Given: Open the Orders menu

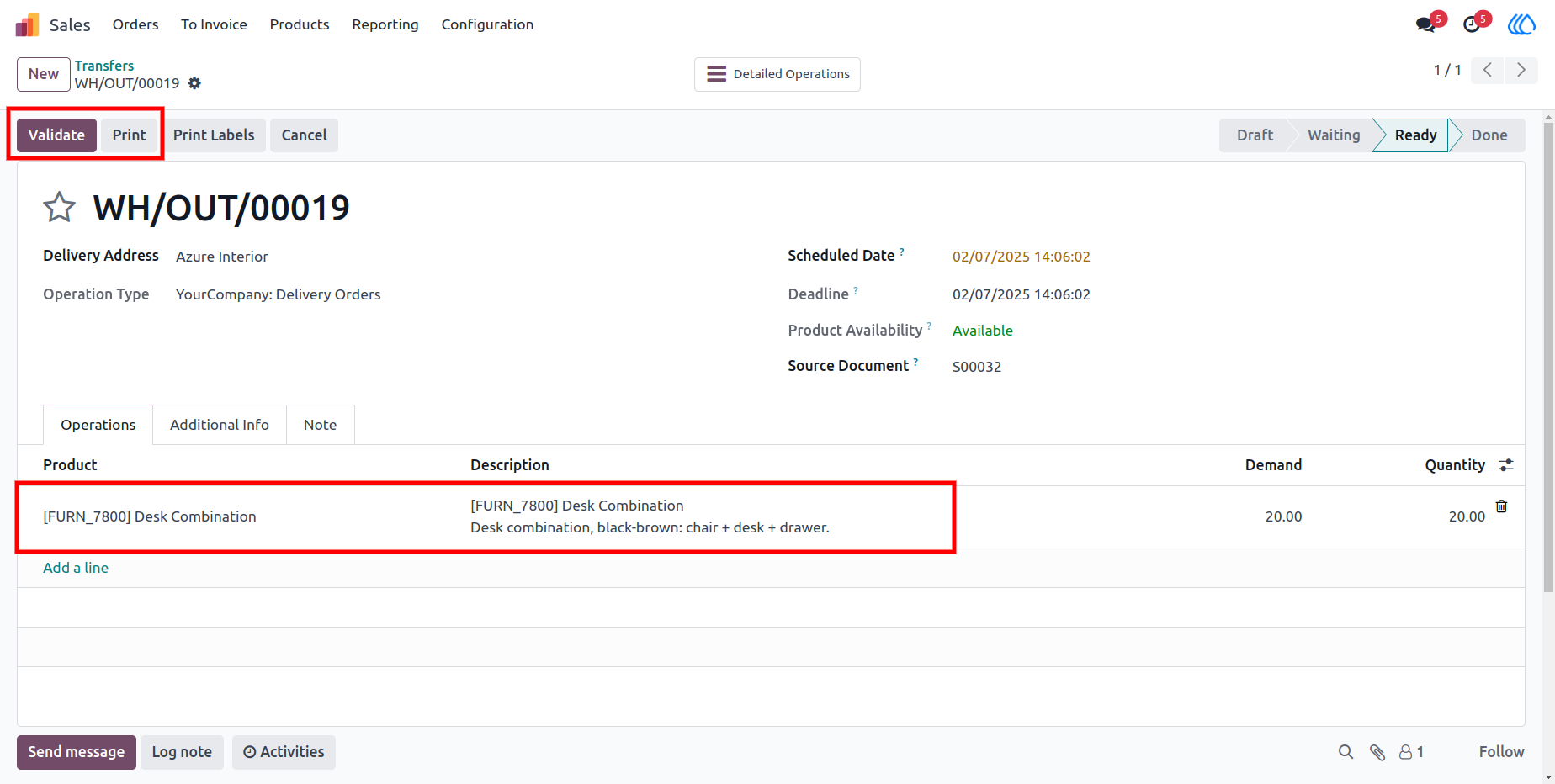Looking at the screenshot, I should (135, 24).
